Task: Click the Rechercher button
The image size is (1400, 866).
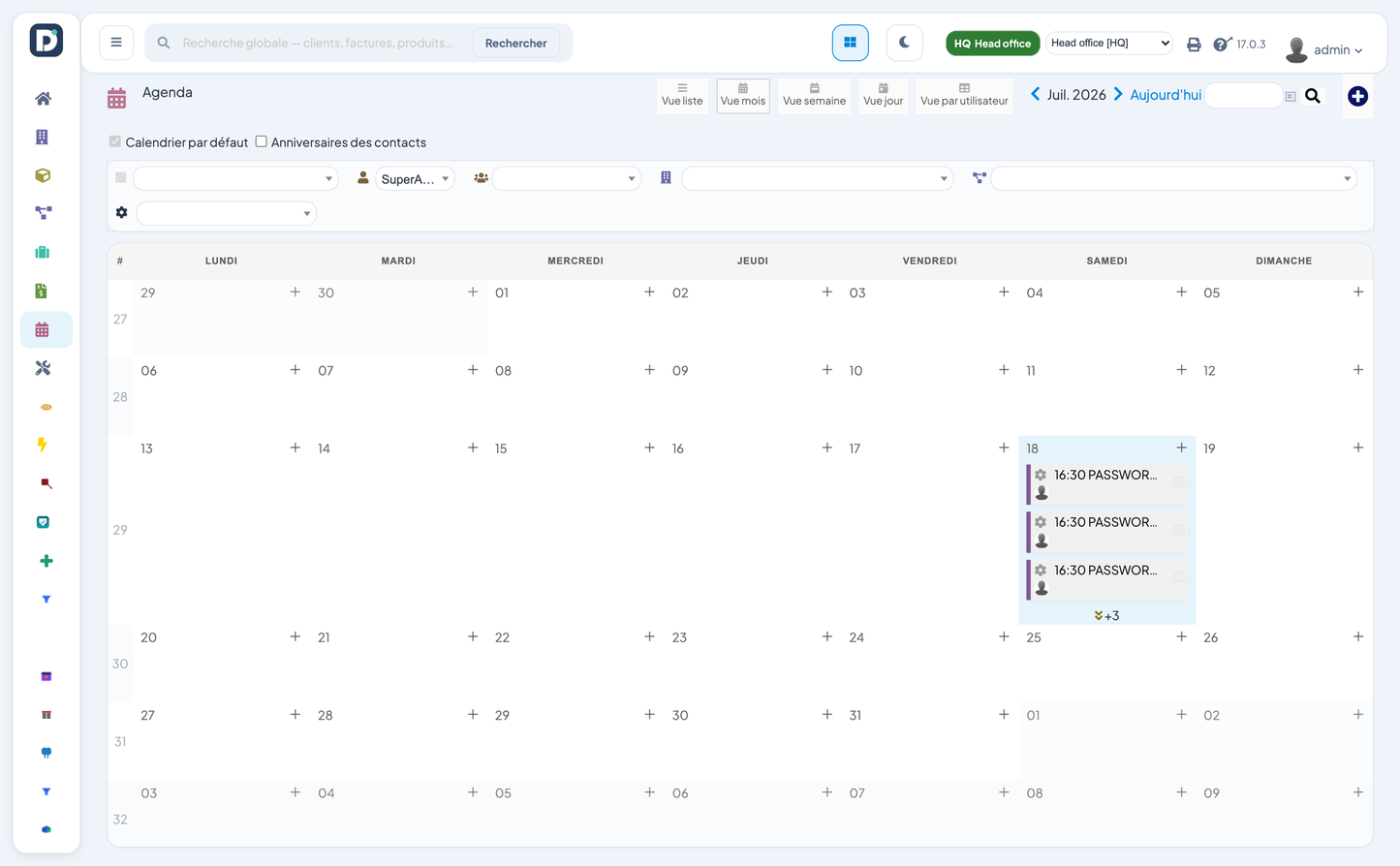Action: coord(515,43)
